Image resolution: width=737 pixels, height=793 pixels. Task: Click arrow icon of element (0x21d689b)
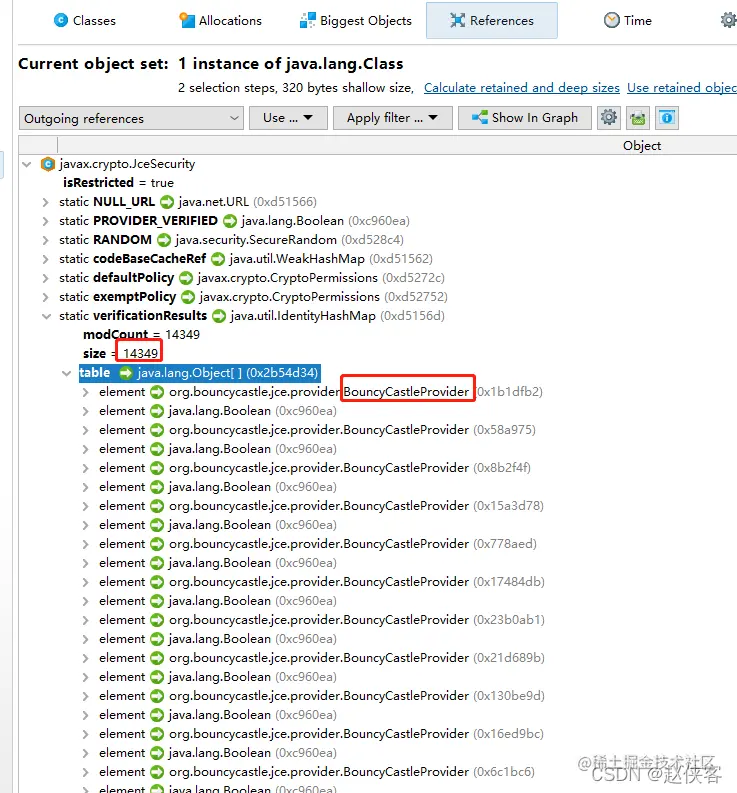click(x=157, y=658)
